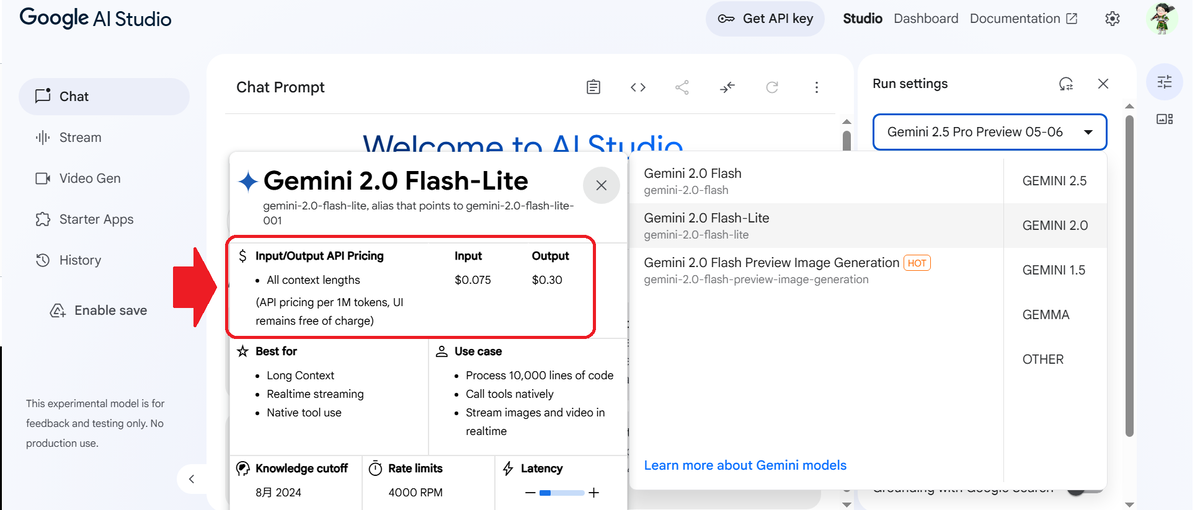Click the latency bar indicator

point(562,492)
